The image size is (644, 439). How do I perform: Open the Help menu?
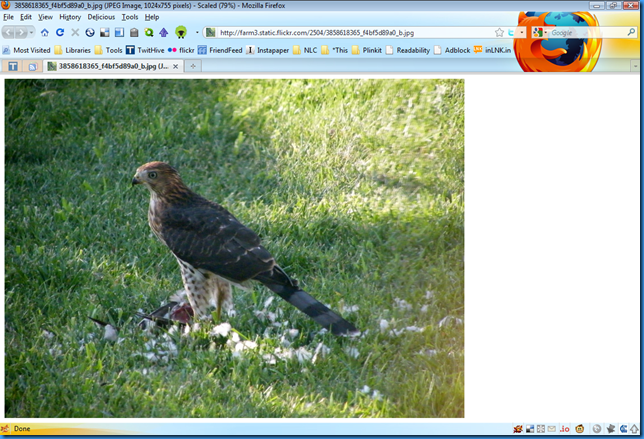152,17
